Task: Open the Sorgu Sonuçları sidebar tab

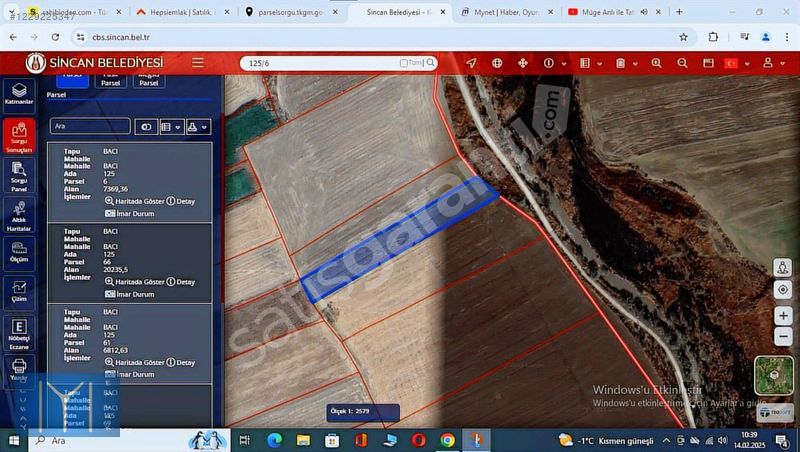Action: point(19,137)
